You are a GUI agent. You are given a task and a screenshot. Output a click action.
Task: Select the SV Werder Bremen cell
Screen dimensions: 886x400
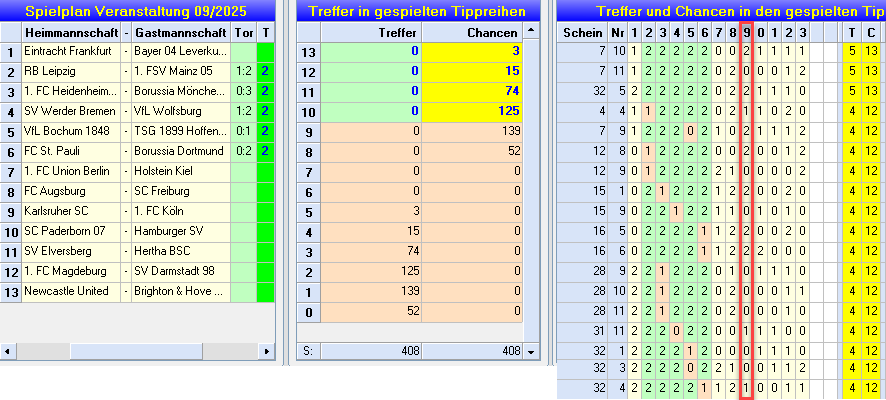pyautogui.click(x=71, y=112)
